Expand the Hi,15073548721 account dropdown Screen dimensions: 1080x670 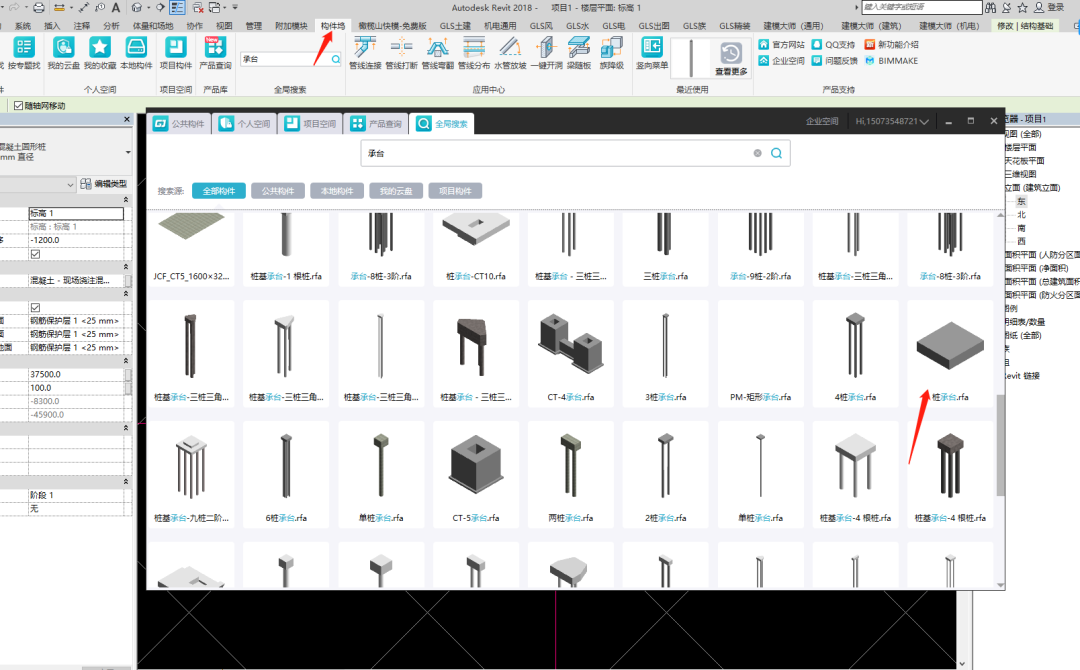tap(892, 121)
